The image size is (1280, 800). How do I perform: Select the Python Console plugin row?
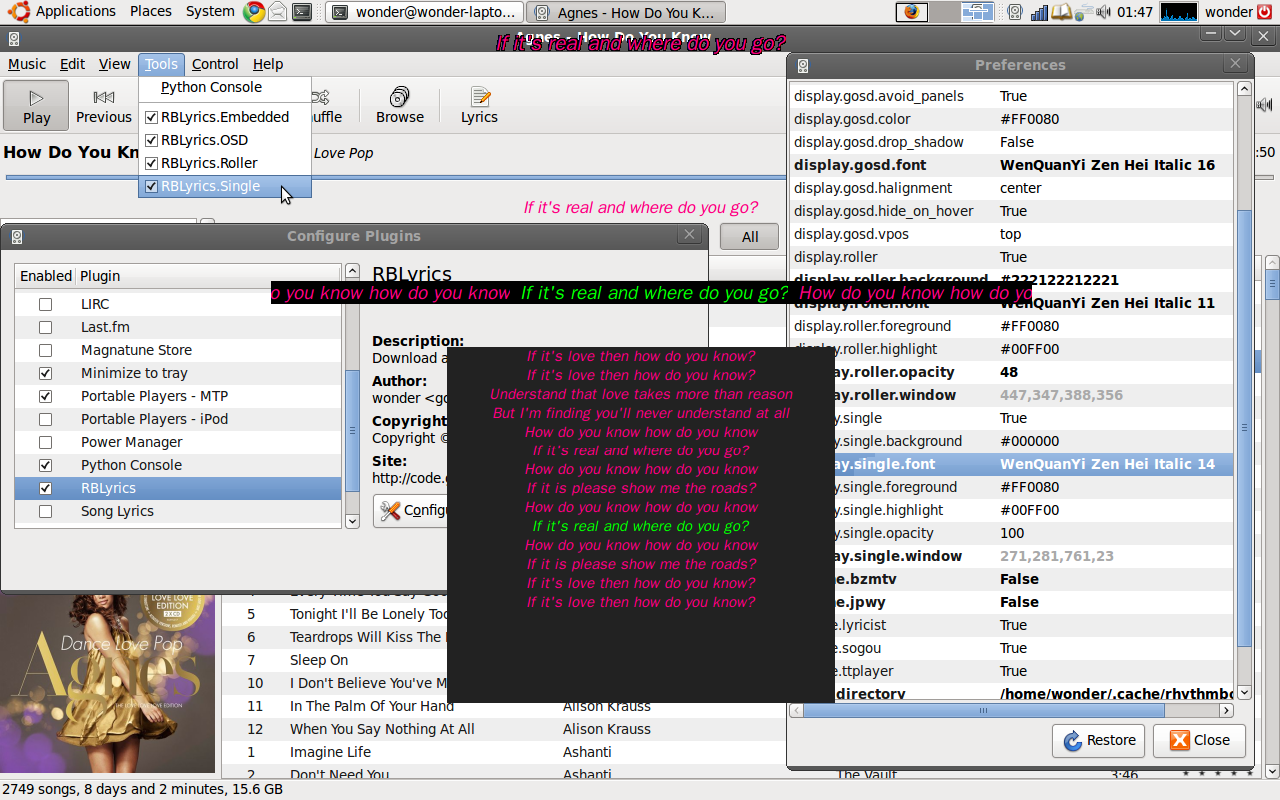(x=178, y=465)
